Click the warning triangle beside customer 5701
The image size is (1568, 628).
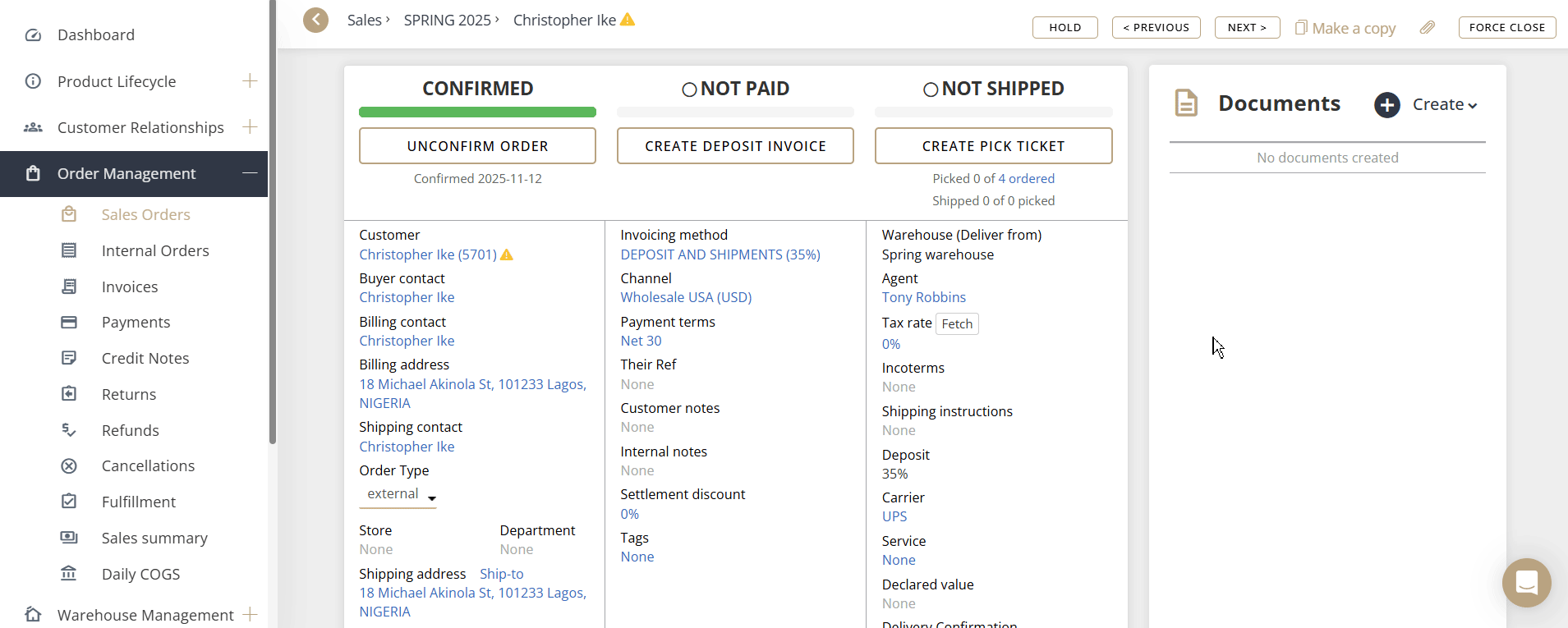(x=507, y=255)
